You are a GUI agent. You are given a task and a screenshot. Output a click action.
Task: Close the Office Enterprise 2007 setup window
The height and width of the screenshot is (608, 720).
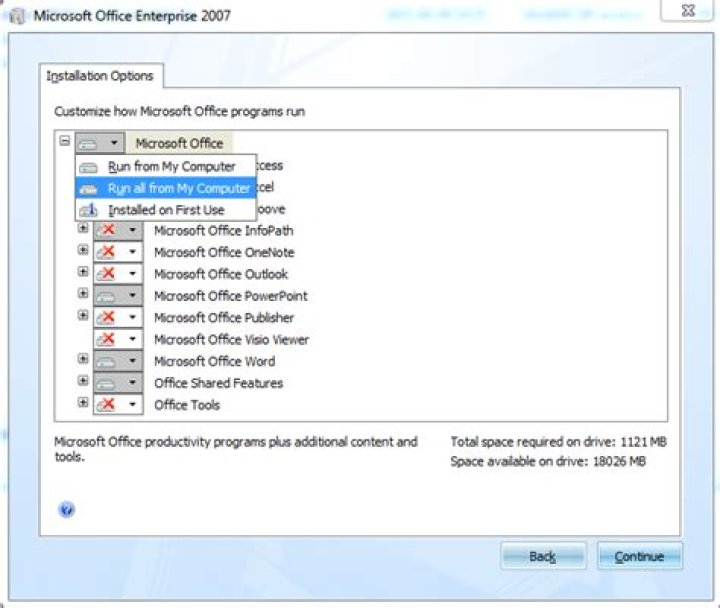[x=688, y=10]
